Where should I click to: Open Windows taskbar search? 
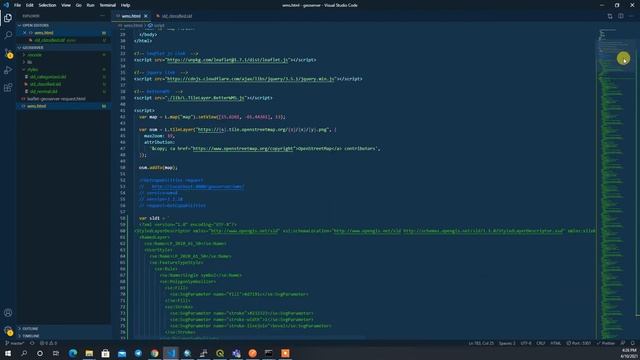(x=24, y=353)
